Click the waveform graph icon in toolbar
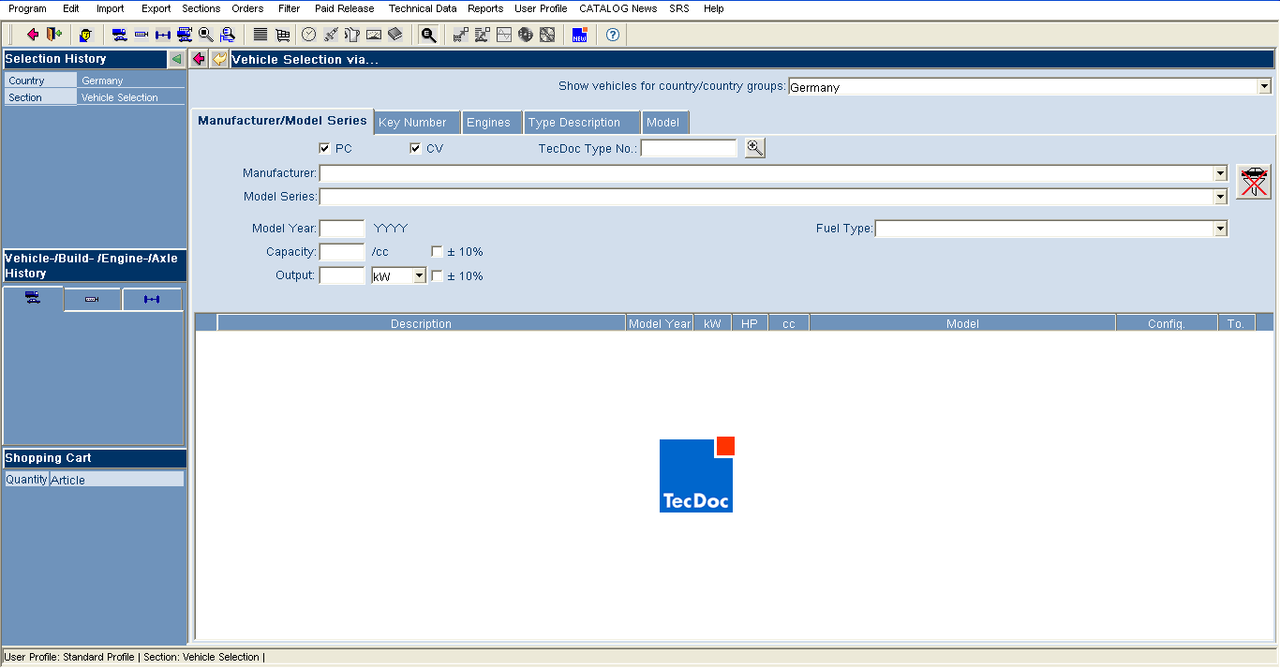This screenshot has height=668, width=1280. point(504,34)
